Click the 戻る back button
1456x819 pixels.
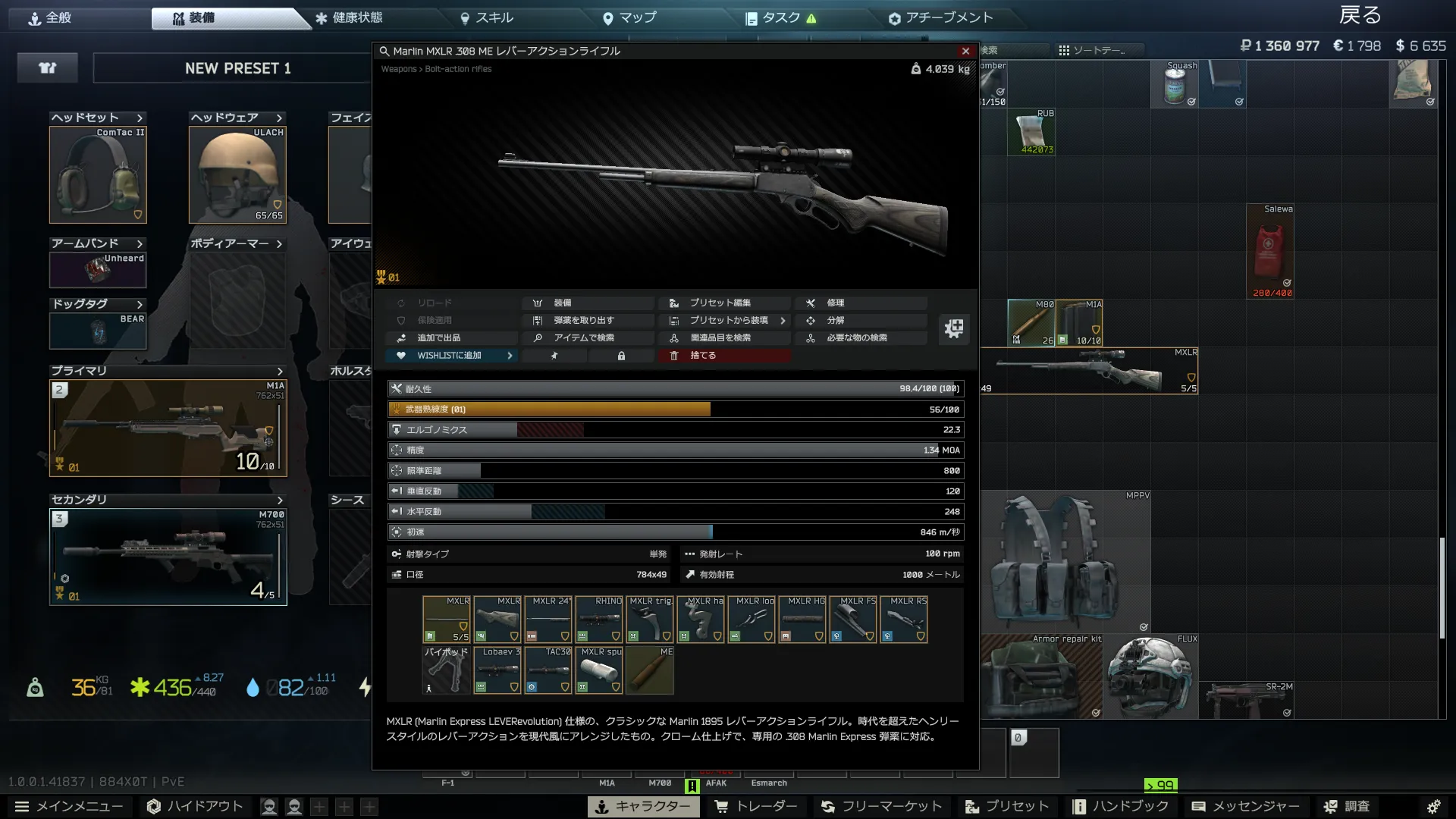tap(1360, 15)
